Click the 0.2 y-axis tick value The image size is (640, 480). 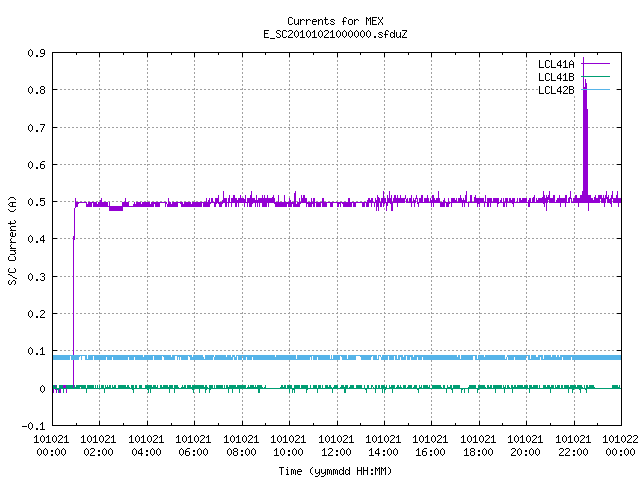tap(36, 314)
